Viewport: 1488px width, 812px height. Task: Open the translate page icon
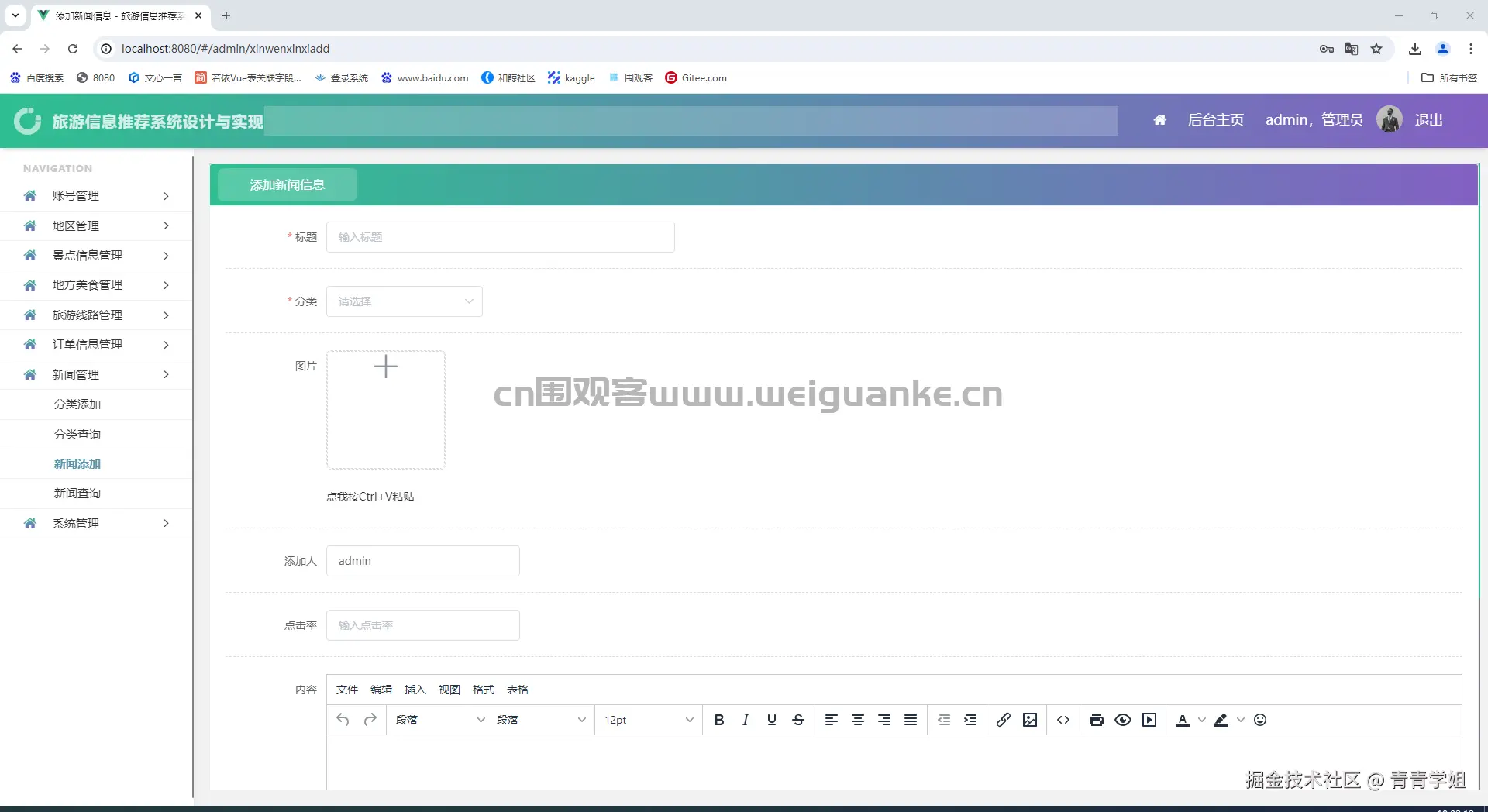(x=1352, y=49)
